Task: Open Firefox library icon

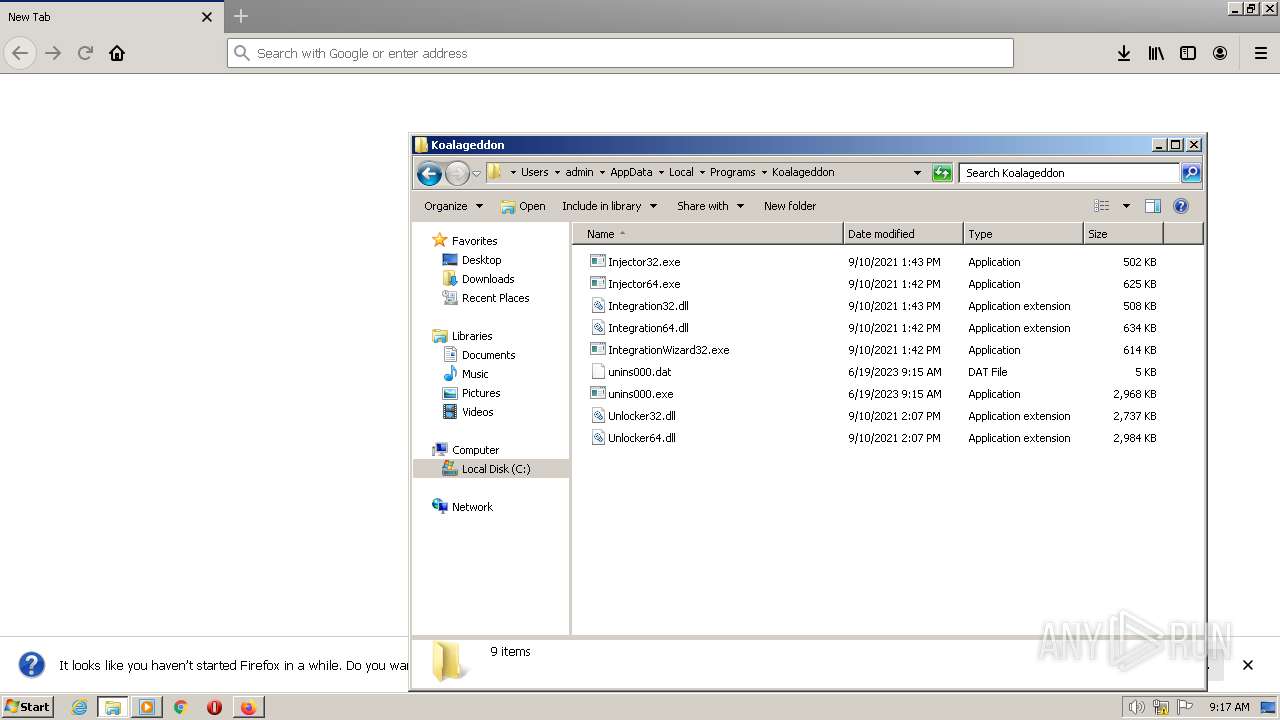Action: pyautogui.click(x=1156, y=53)
